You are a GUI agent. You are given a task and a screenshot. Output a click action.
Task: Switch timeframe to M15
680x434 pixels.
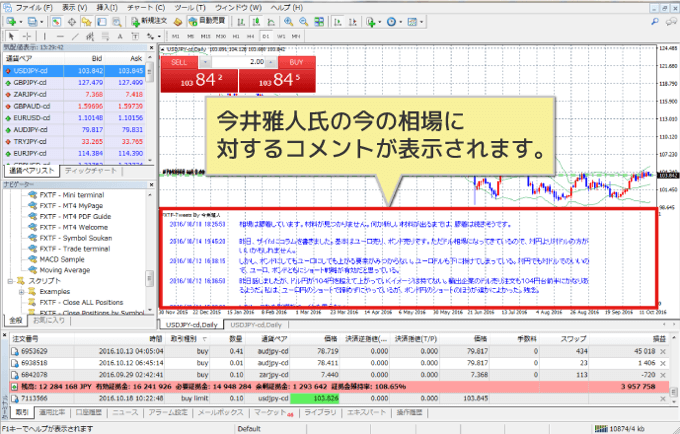point(206,36)
